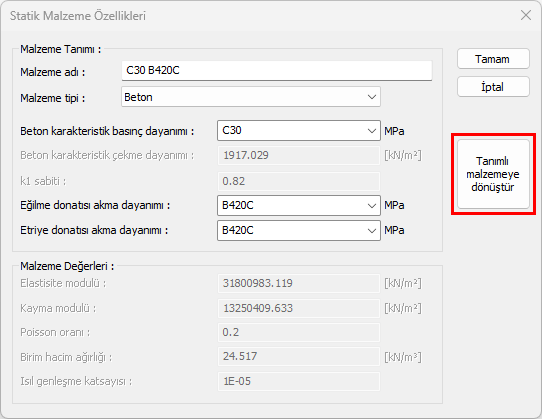
Task: Select the Beton çekme dayanımı value field
Action: pyautogui.click(x=299, y=155)
